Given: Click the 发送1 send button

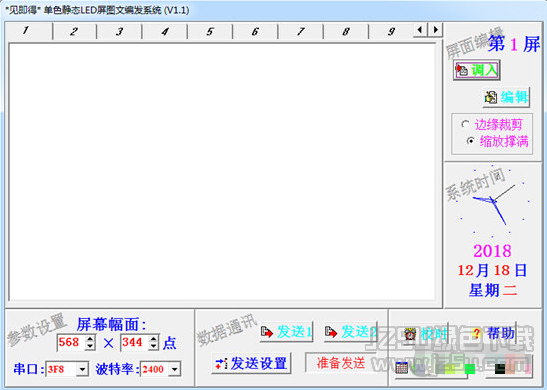Looking at the screenshot, I should (286, 332).
